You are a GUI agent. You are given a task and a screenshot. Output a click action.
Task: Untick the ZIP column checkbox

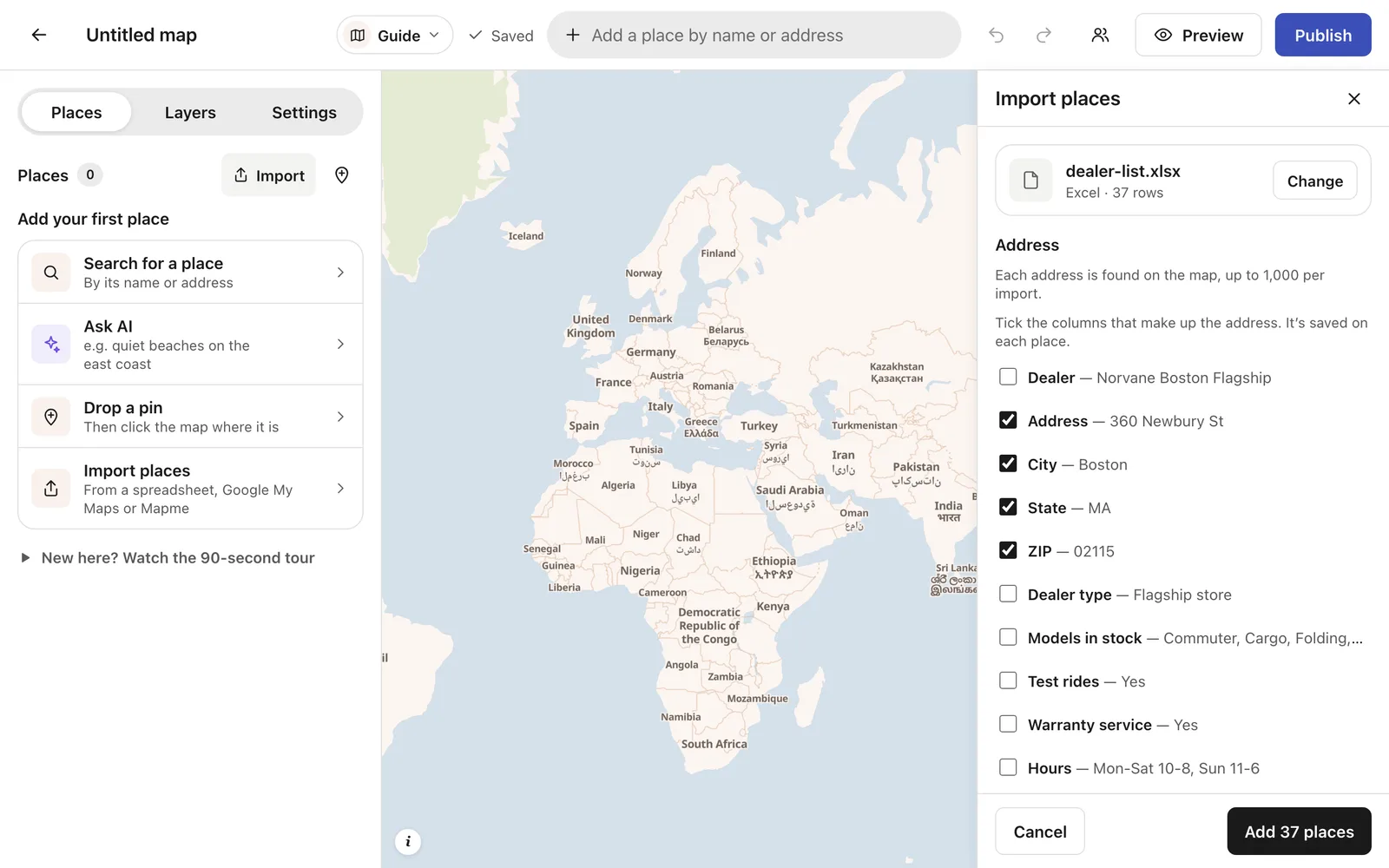coord(1008,550)
